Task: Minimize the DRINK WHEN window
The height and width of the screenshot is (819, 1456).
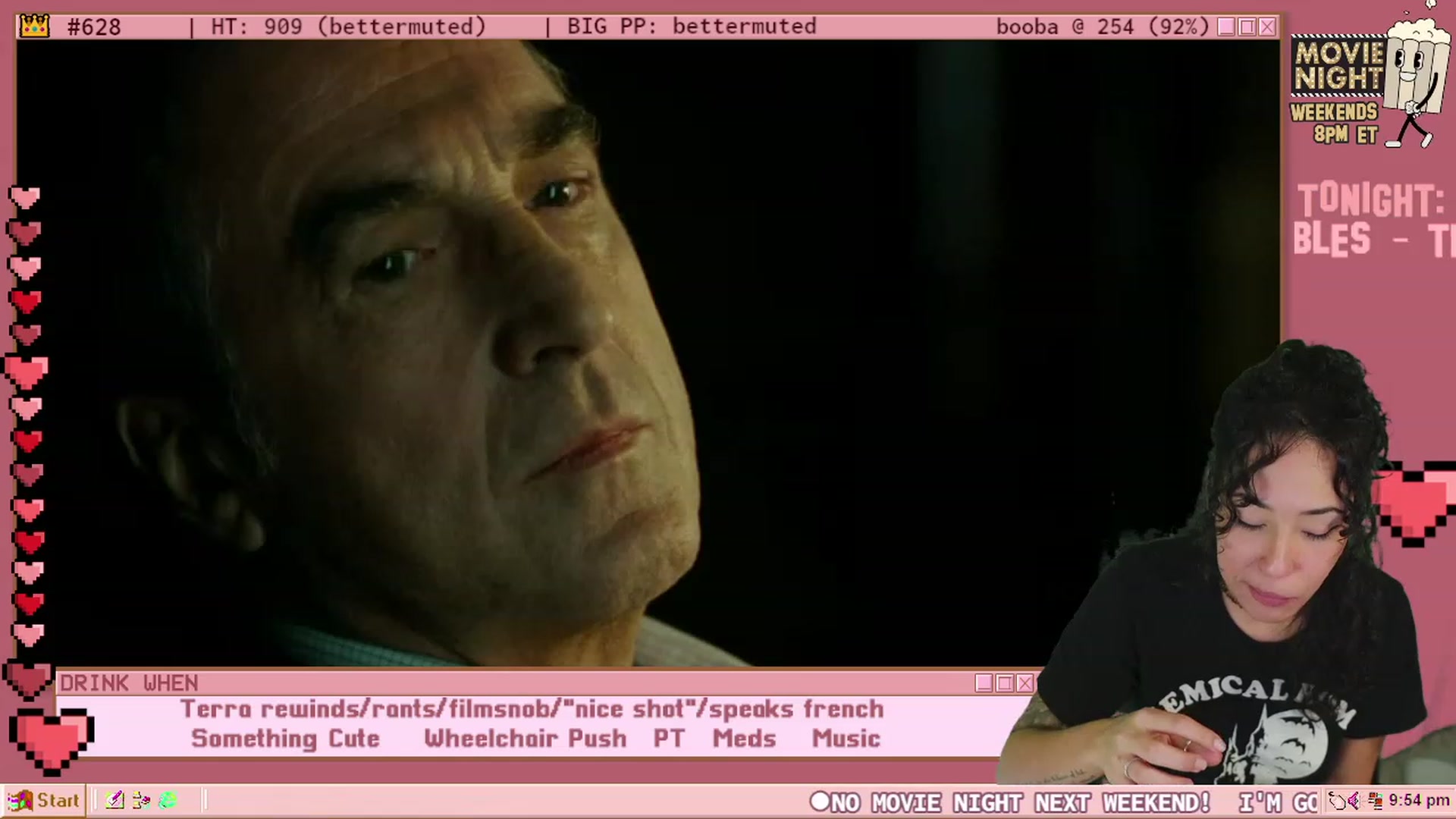Action: (984, 683)
